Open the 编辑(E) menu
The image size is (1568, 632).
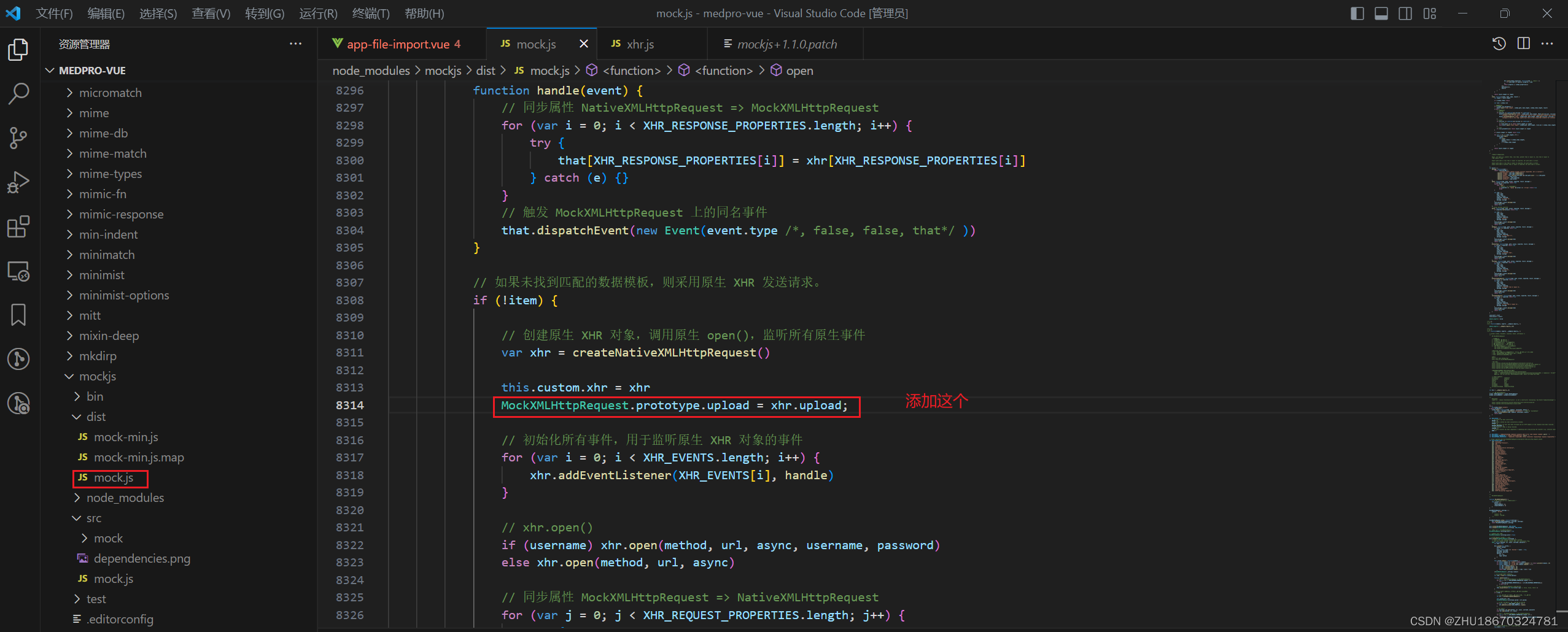(106, 13)
